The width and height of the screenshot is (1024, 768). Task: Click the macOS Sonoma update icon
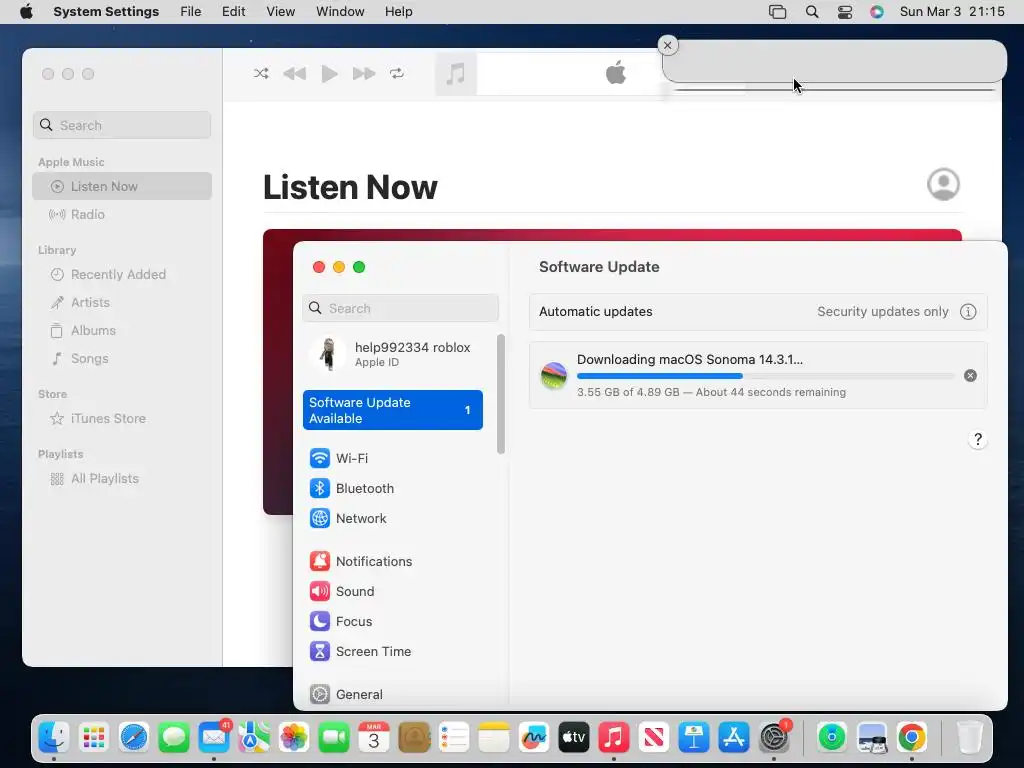tap(554, 376)
